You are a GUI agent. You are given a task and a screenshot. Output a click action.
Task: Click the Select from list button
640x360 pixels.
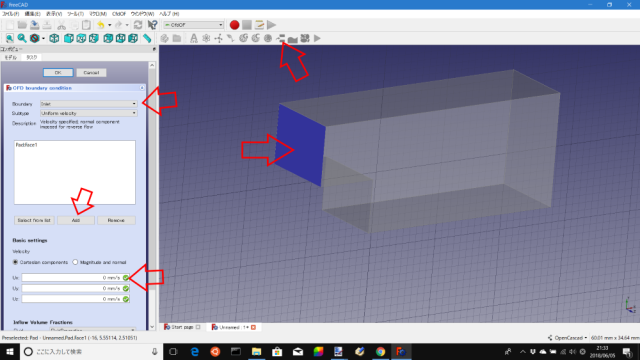tap(34, 220)
